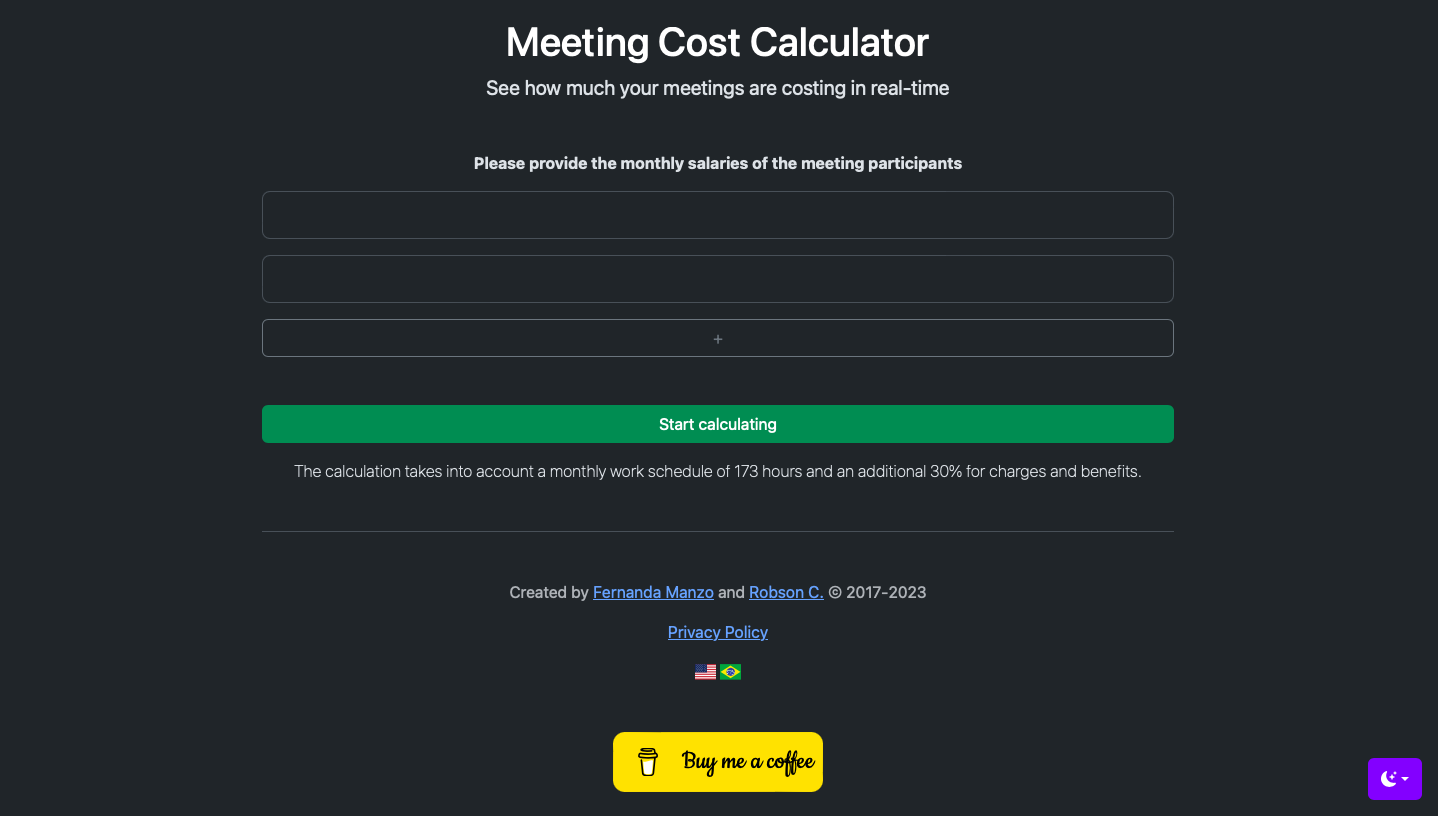1438x816 pixels.
Task: Click the moon-and-stars icon on purple button
Action: click(1389, 779)
